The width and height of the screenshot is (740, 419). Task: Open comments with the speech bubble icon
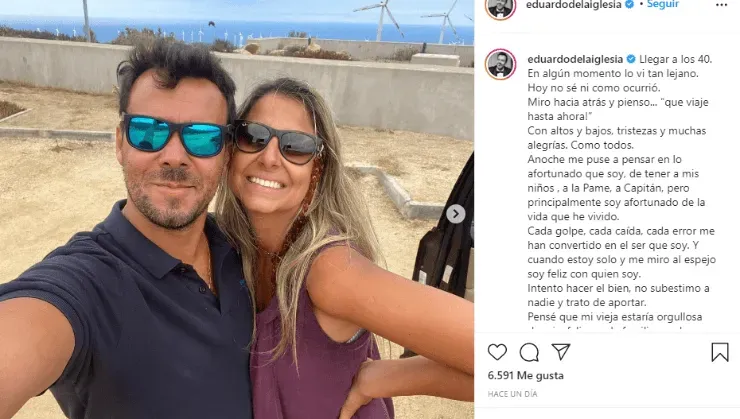pyautogui.click(x=529, y=352)
